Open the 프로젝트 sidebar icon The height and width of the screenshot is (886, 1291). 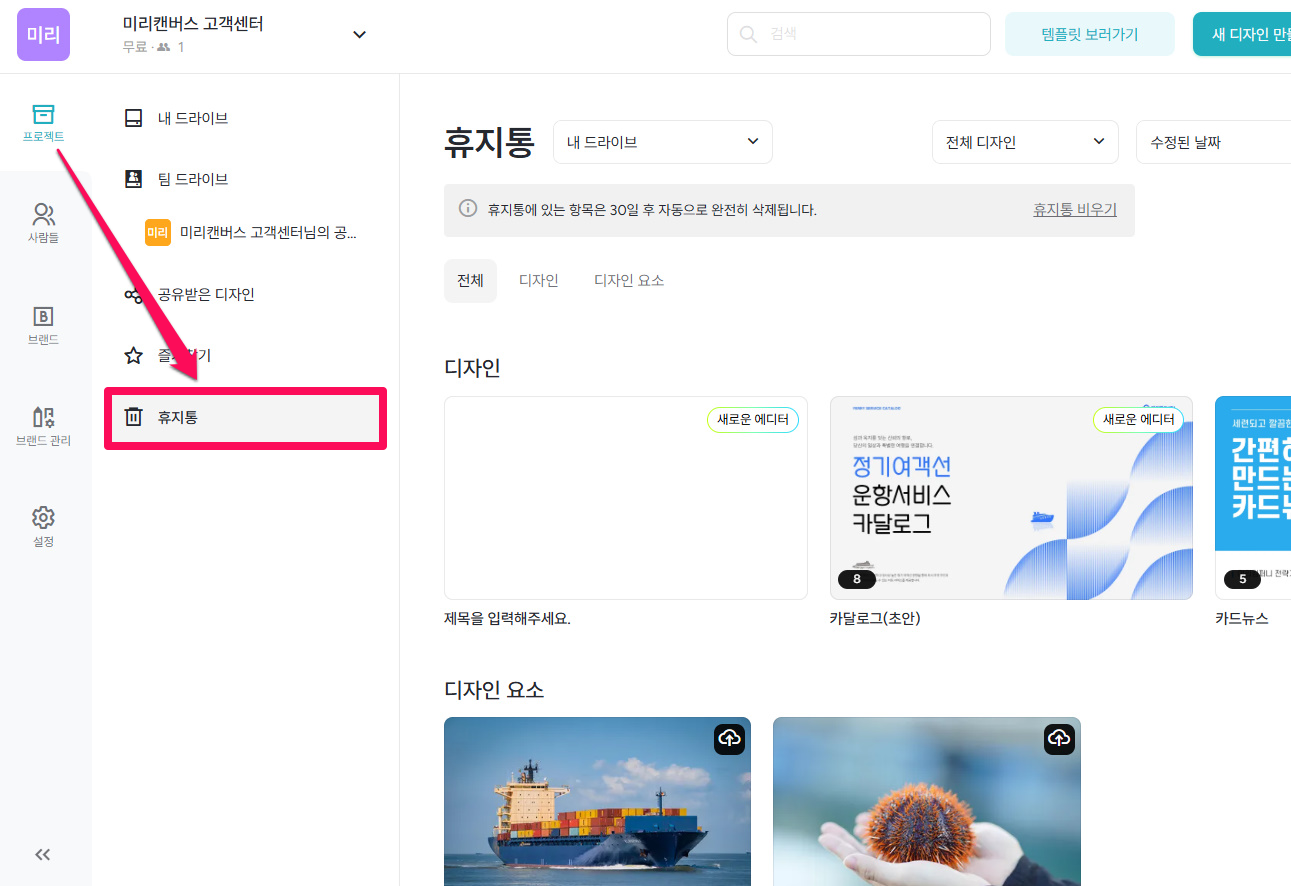tap(43, 122)
